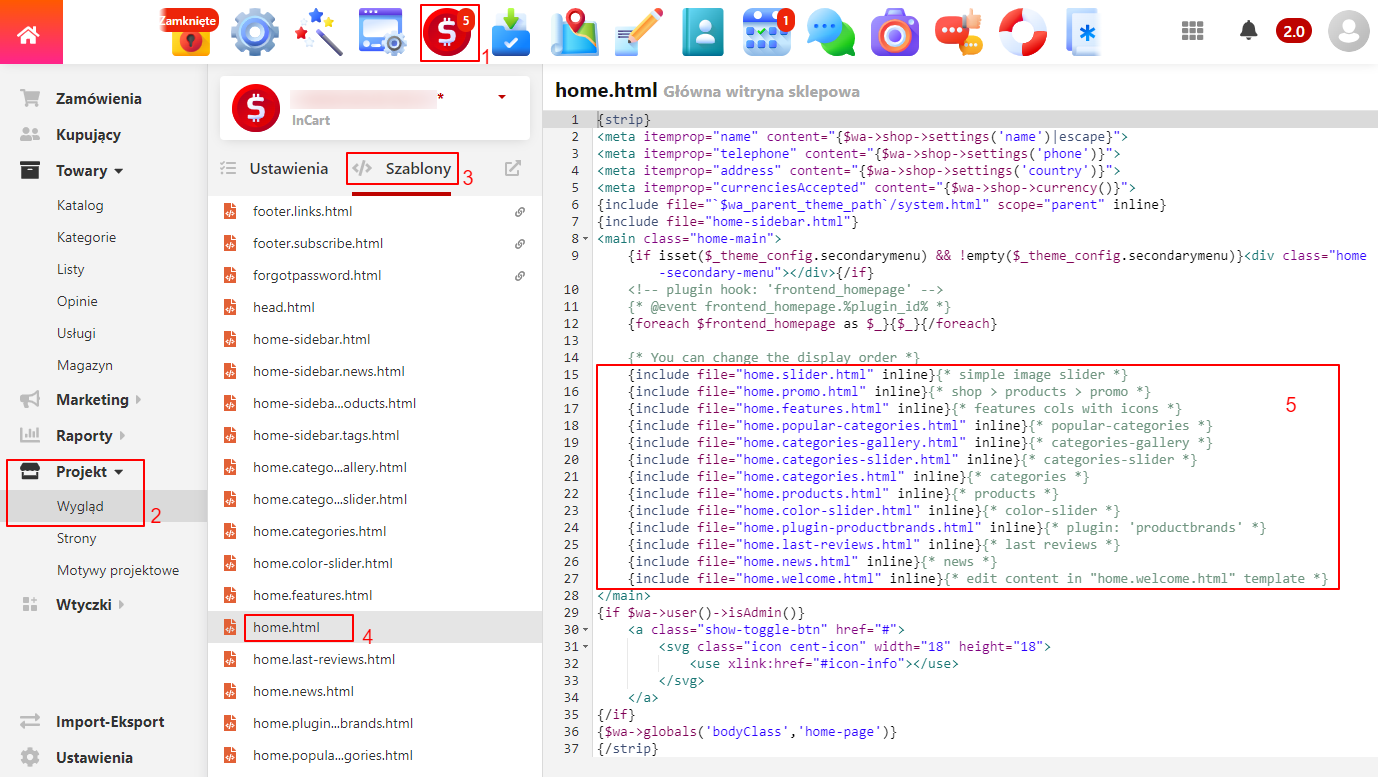The width and height of the screenshot is (1378, 777).
Task: Place cursor on line 15 home.slider.html include
Action: [x=878, y=374]
